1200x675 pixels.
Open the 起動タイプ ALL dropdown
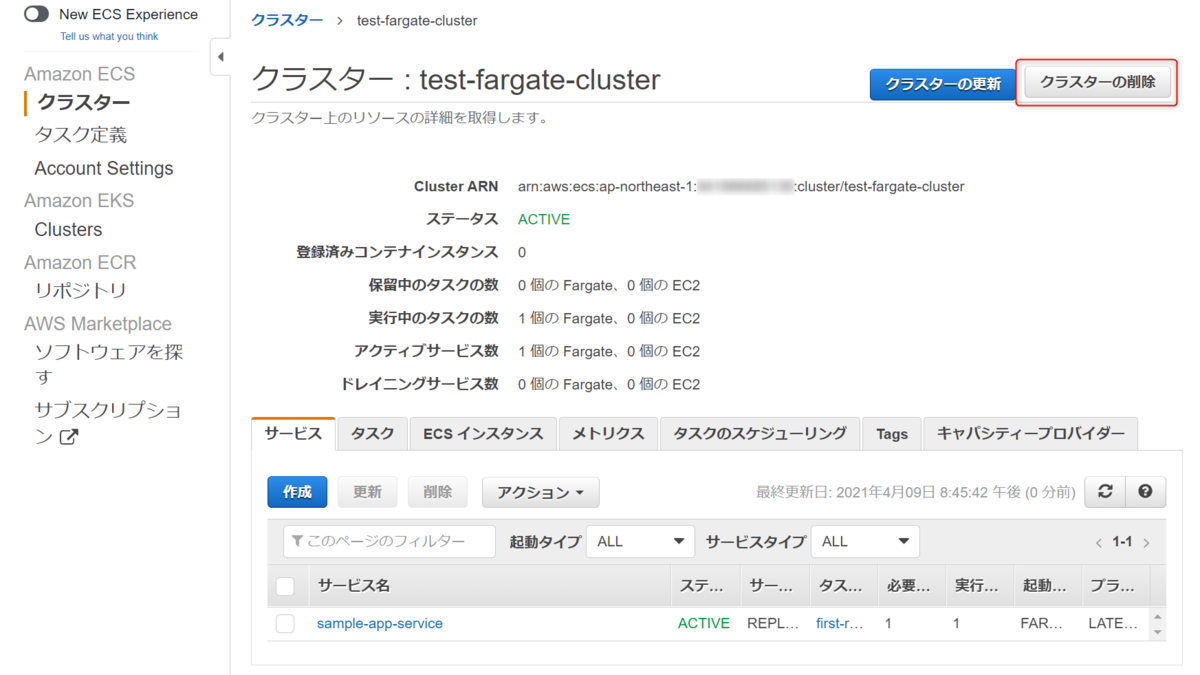pos(640,540)
